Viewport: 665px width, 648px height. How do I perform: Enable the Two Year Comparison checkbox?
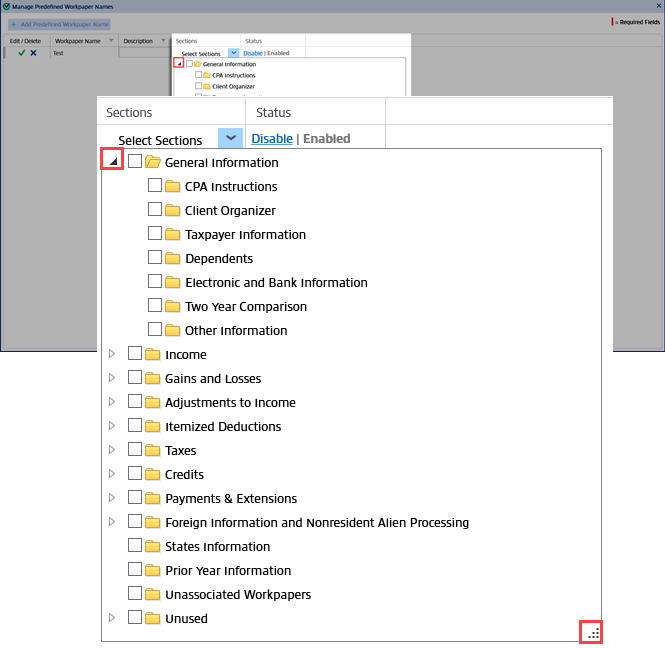point(155,307)
